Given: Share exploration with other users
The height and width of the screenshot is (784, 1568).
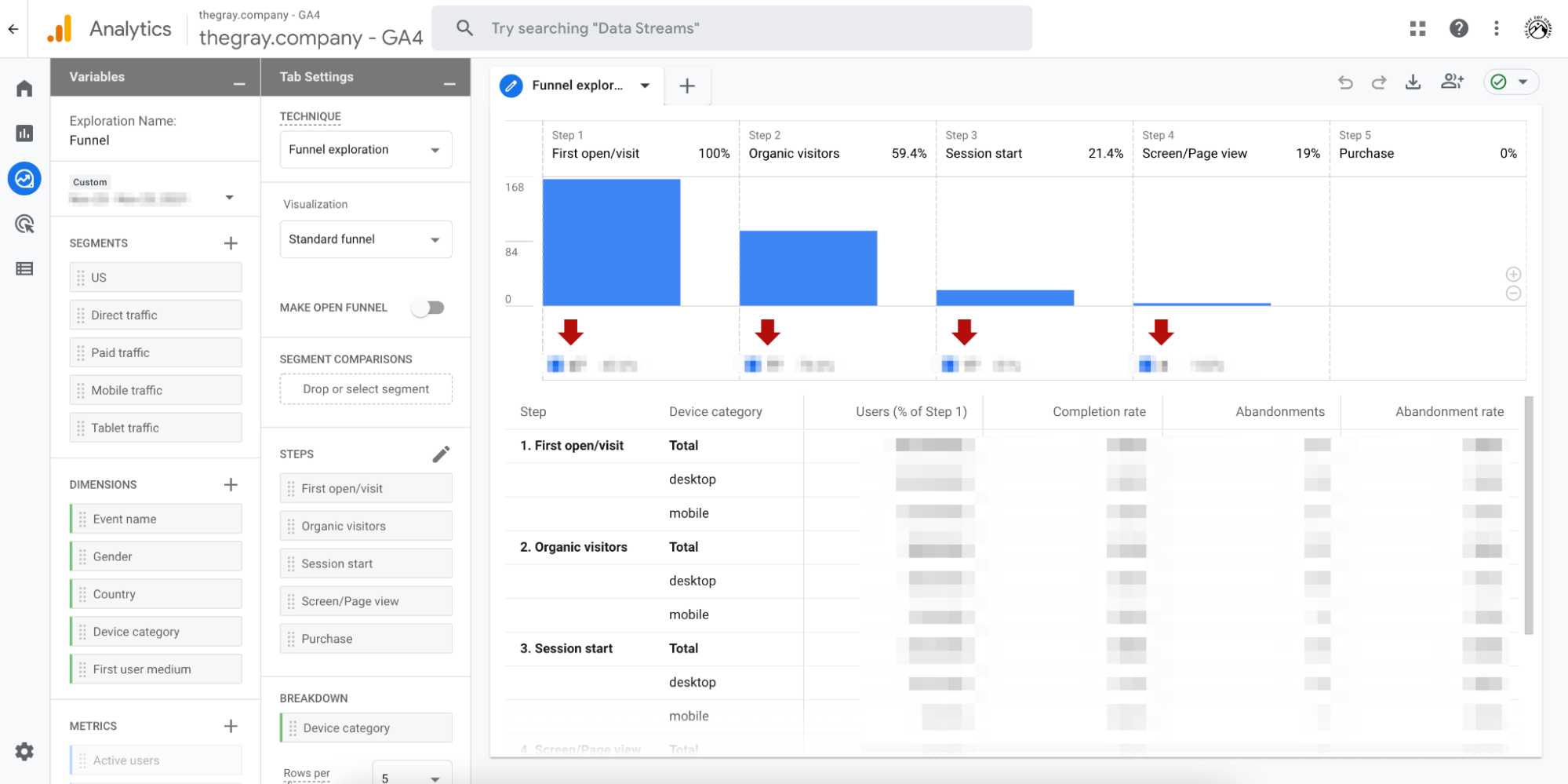Looking at the screenshot, I should (x=1452, y=82).
